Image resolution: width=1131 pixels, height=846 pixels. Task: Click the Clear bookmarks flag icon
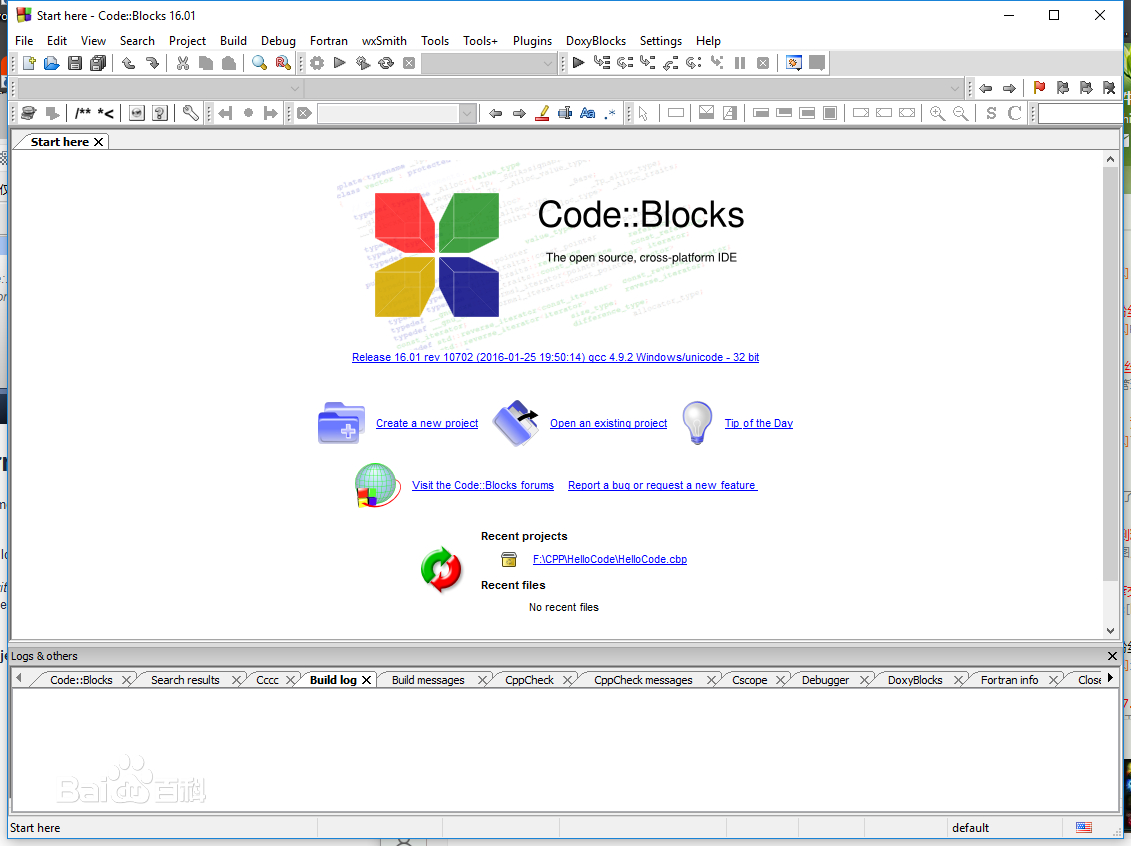coord(1109,88)
